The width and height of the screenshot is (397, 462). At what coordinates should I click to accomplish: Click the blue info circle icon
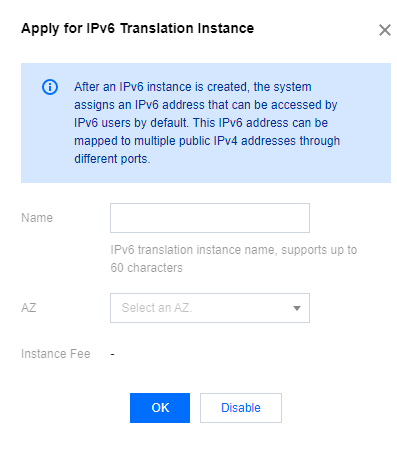[50, 87]
